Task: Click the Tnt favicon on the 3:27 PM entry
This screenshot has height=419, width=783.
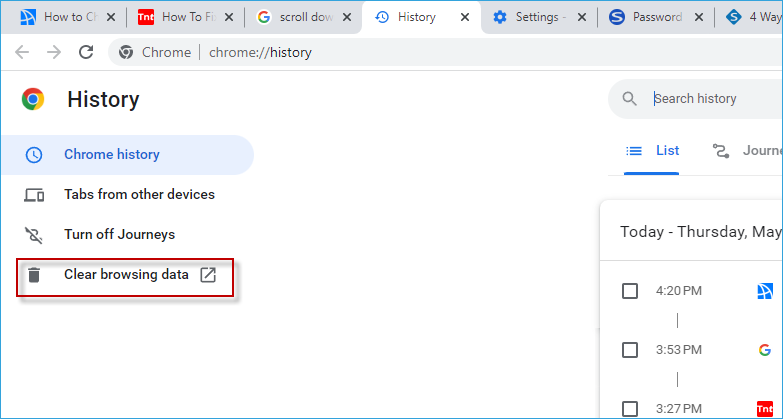Action: tap(765, 409)
